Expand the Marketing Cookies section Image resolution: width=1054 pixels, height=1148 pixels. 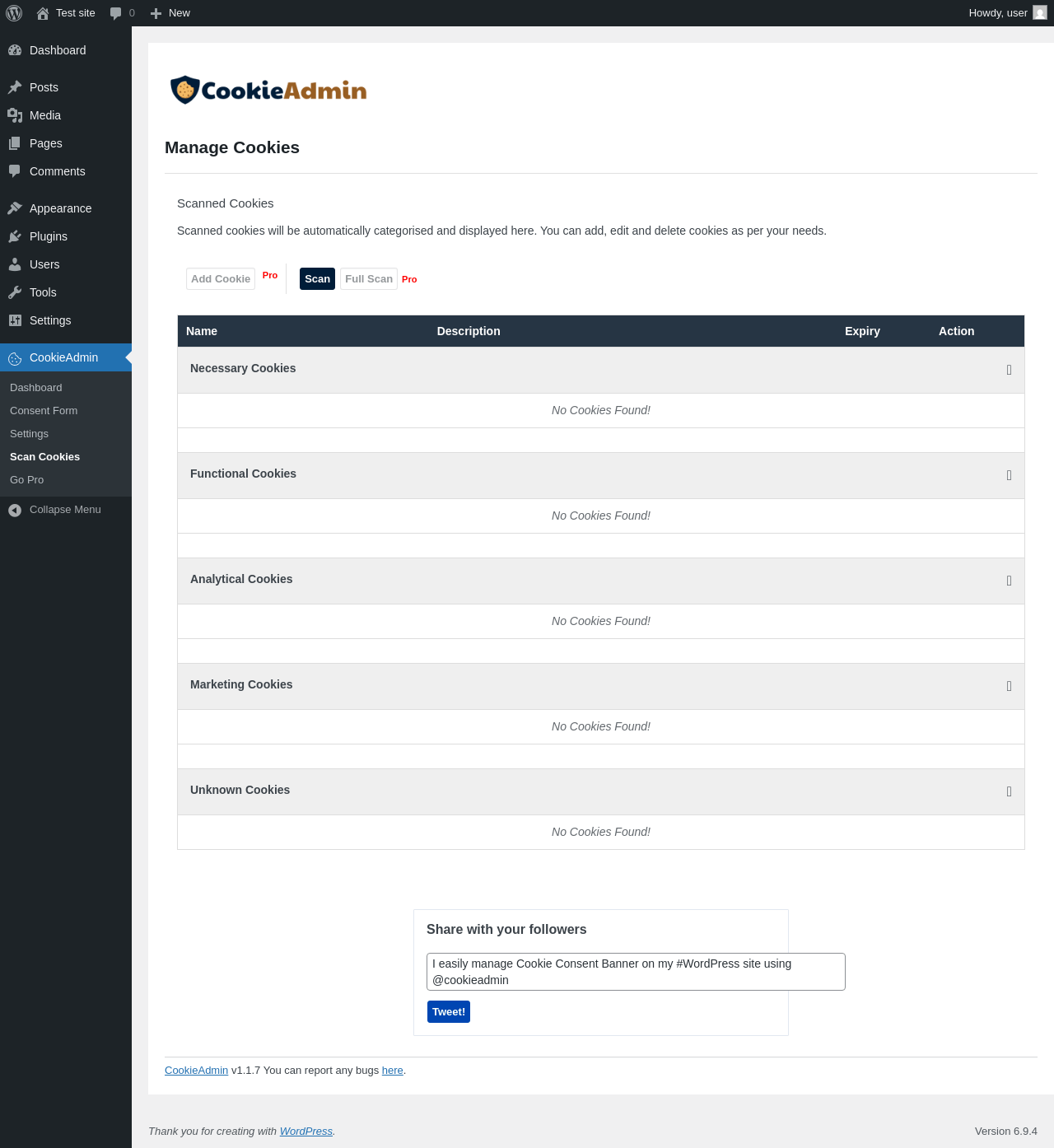(x=1010, y=686)
